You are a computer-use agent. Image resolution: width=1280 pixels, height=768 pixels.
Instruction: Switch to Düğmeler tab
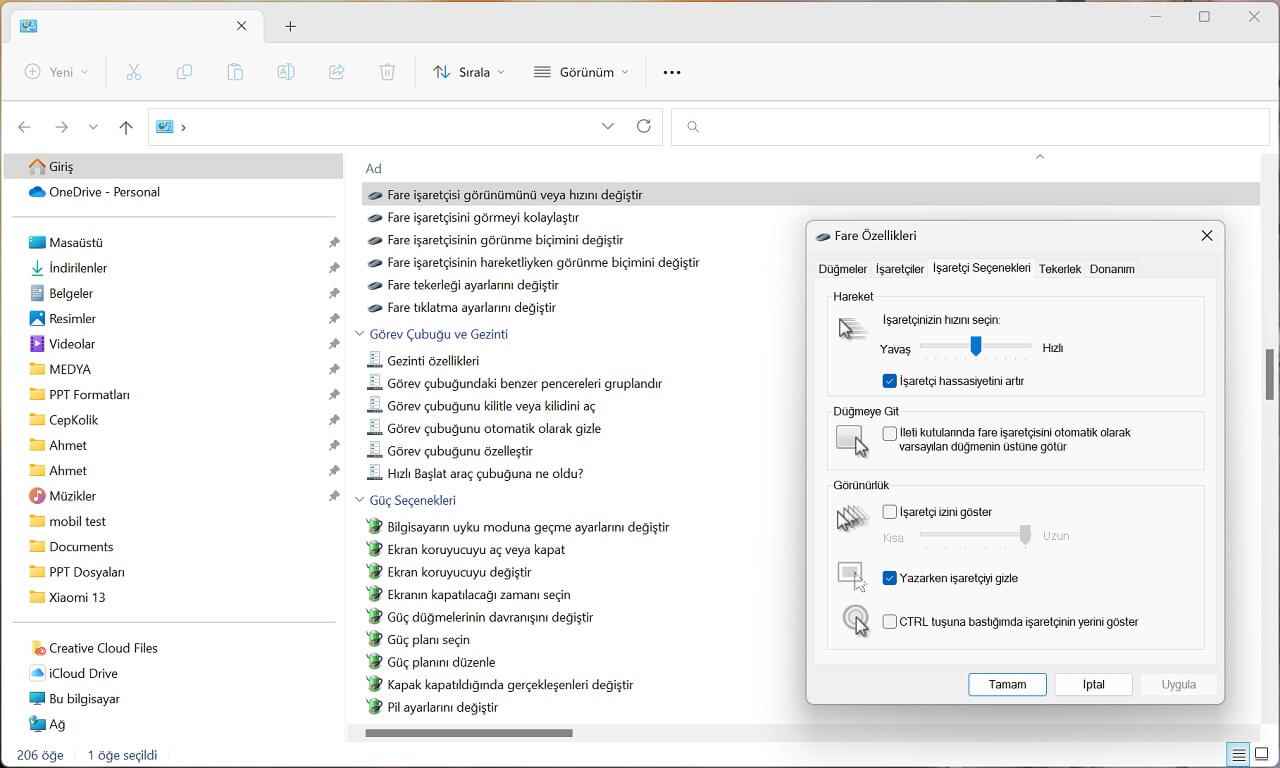point(843,269)
